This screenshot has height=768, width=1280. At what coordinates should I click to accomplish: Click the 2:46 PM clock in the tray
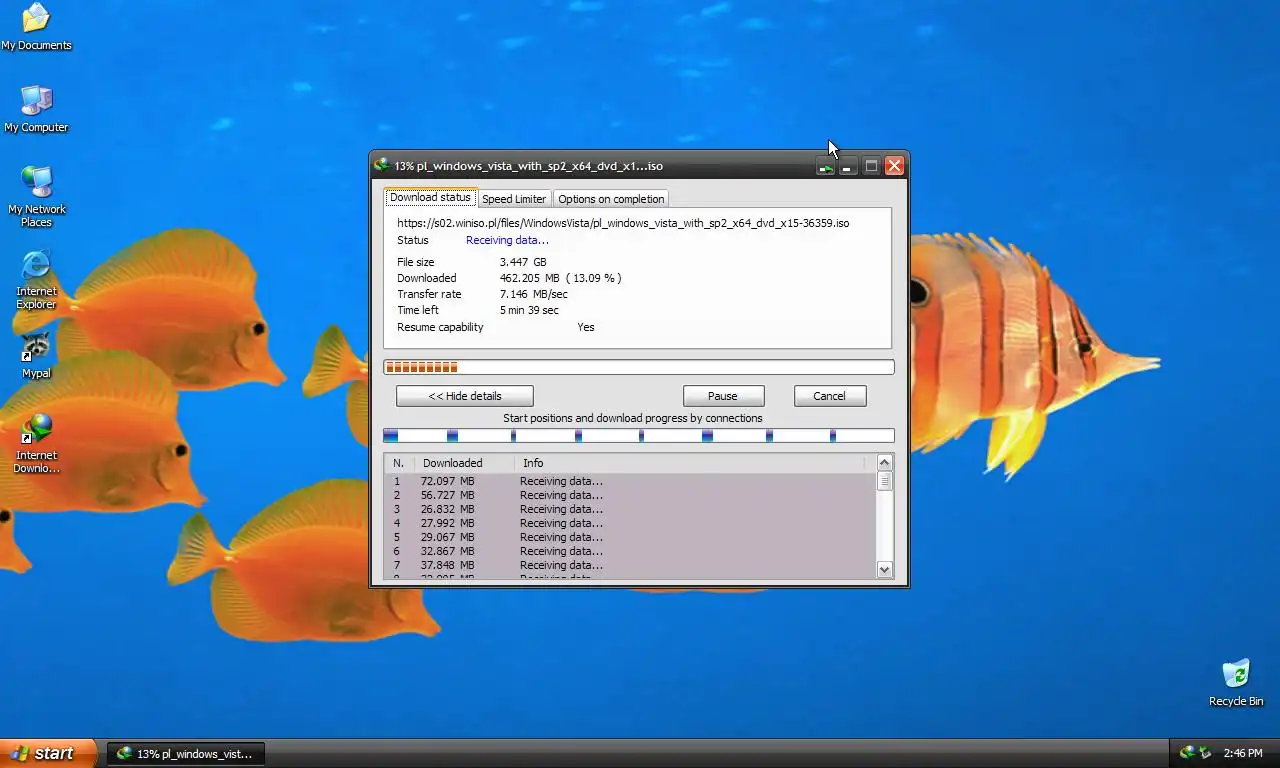[1243, 753]
